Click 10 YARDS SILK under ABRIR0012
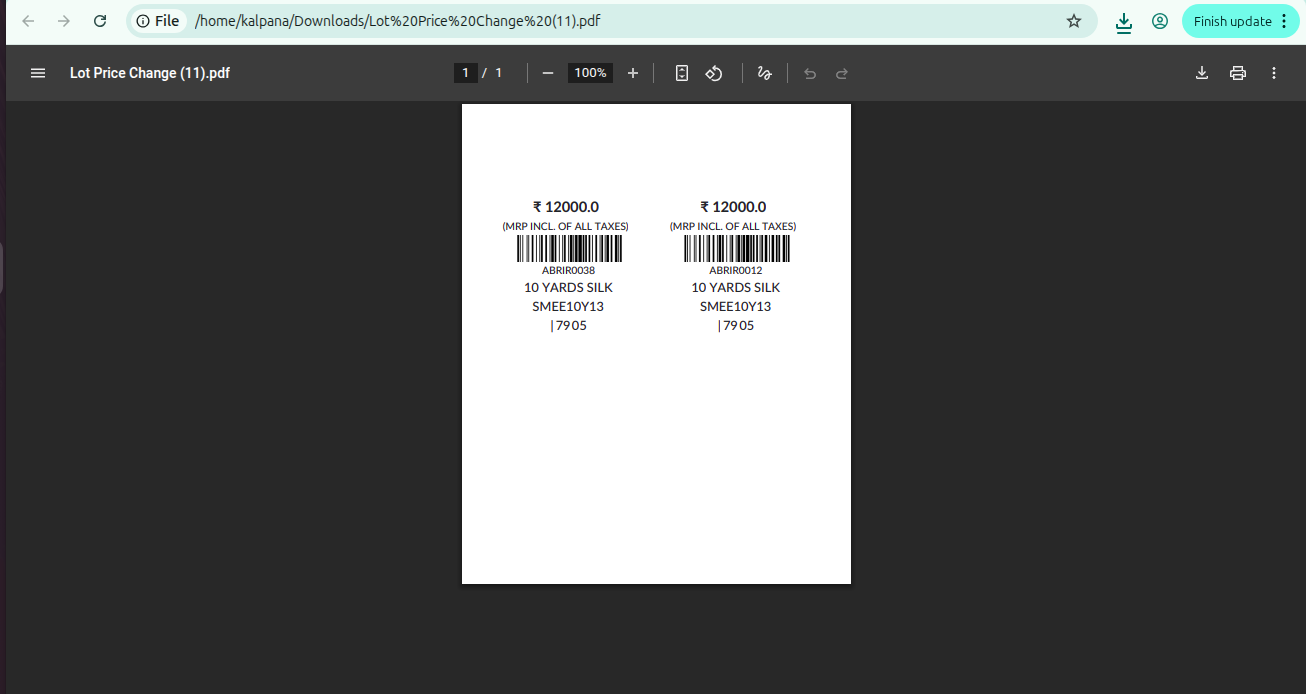This screenshot has width=1306, height=694. (x=736, y=288)
